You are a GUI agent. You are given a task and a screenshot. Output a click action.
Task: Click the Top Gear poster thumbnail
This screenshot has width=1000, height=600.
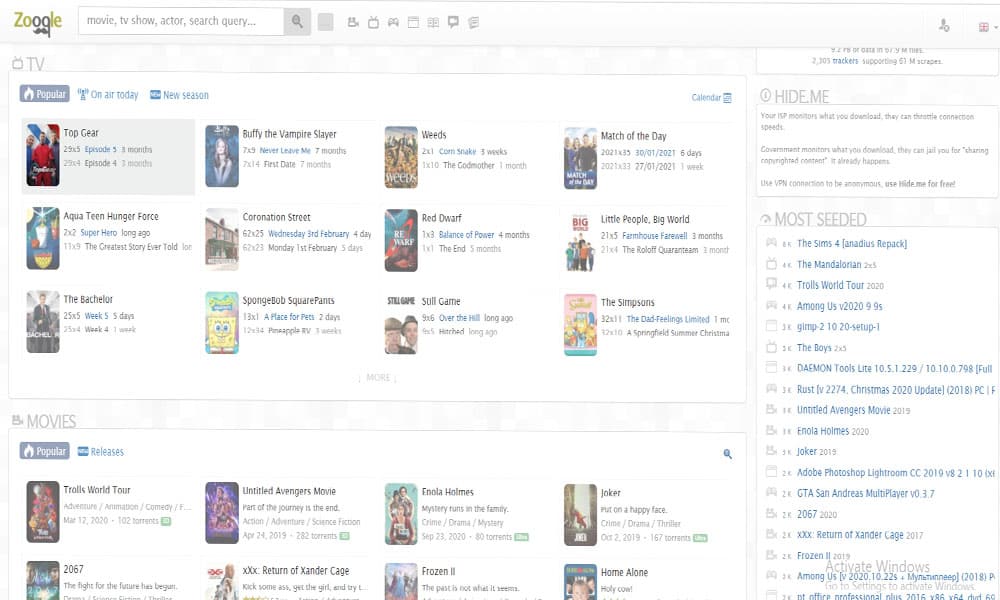click(x=43, y=155)
